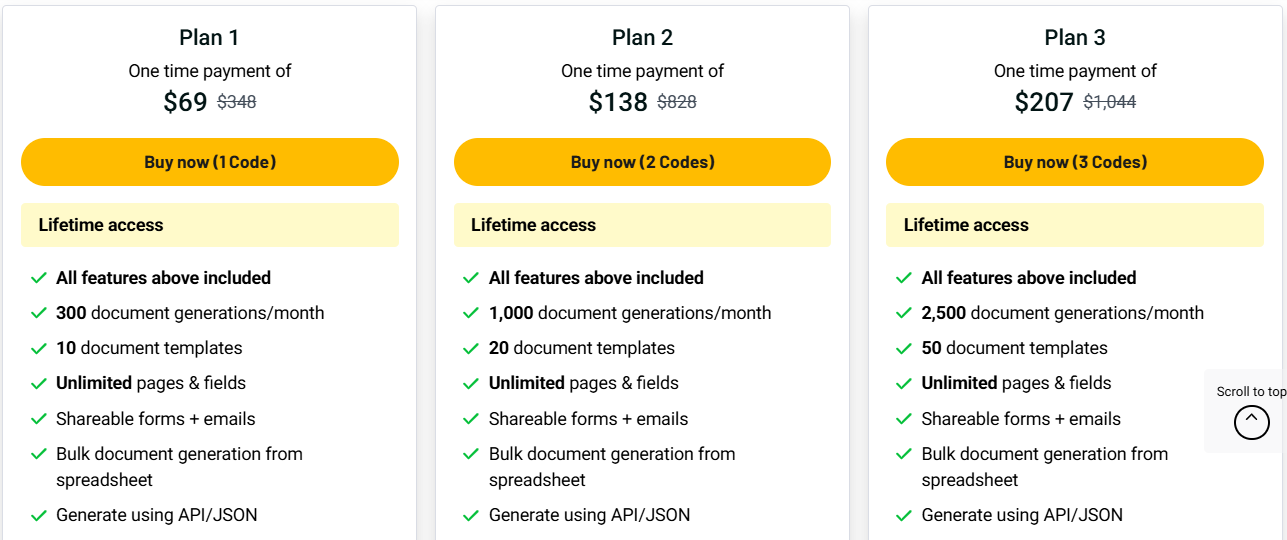Screen dimensions: 1287x540
Task: Click the Lifetime access banner in Plan 3
Action: [1074, 225]
